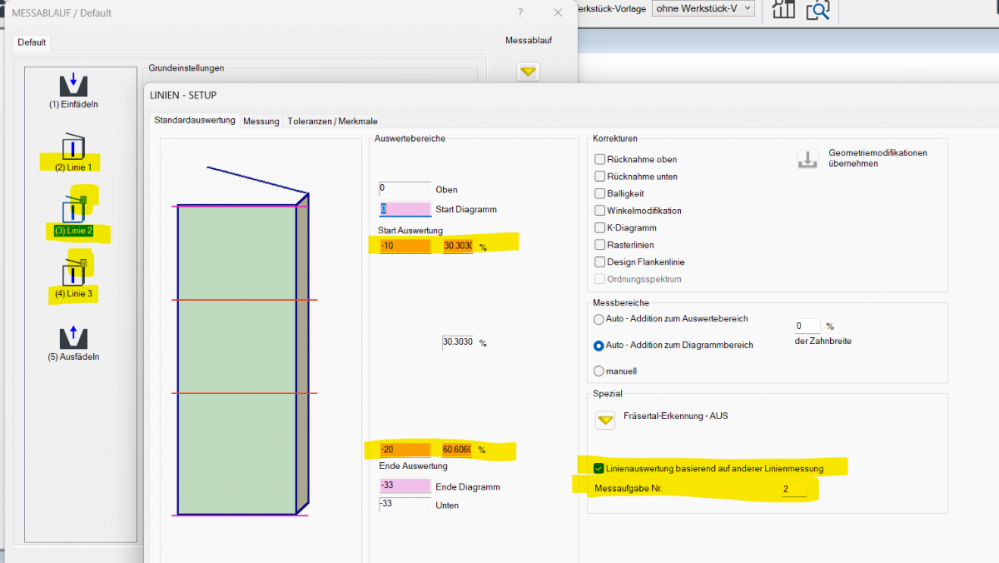Viewport: 999px width, 563px height.
Task: Select the Linie 3 measurement icon
Action: point(73,272)
